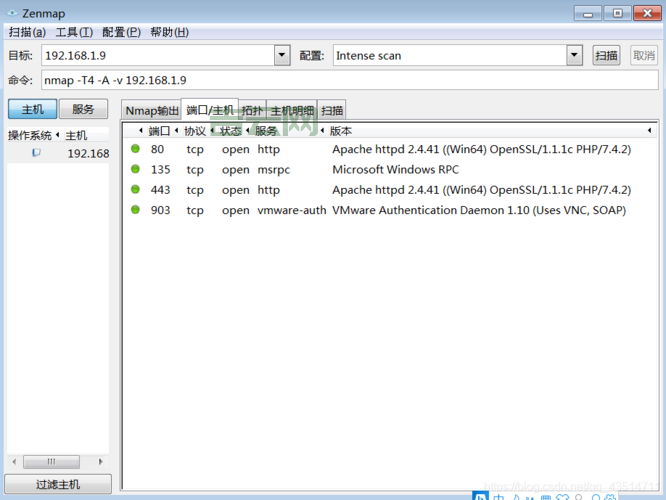Open the 帮助(H) menu
666x500 pixels.
pyautogui.click(x=169, y=32)
